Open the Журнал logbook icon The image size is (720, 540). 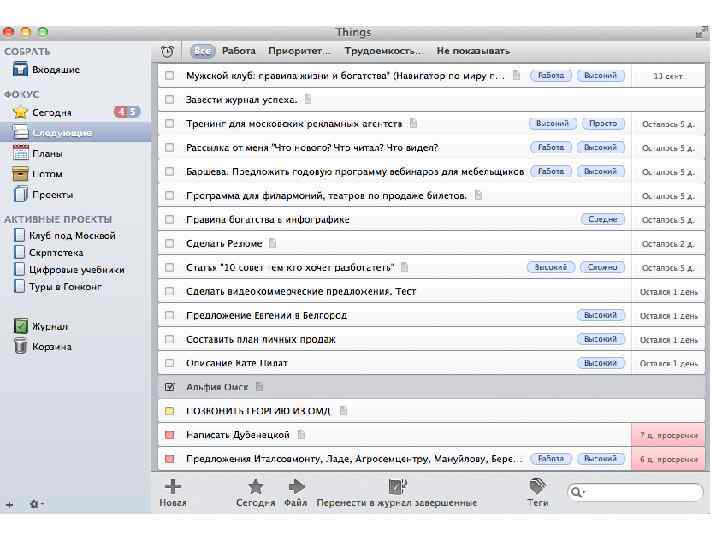[x=21, y=326]
